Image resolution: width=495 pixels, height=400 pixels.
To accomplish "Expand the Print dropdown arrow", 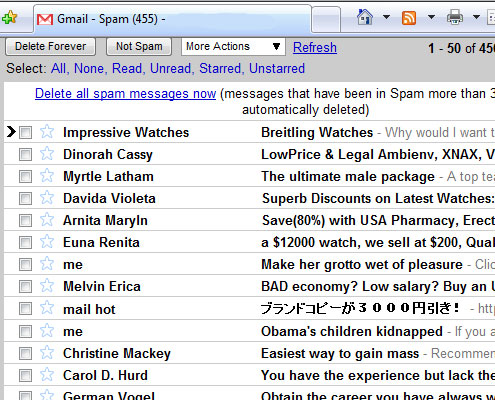I will pyautogui.click(x=477, y=17).
